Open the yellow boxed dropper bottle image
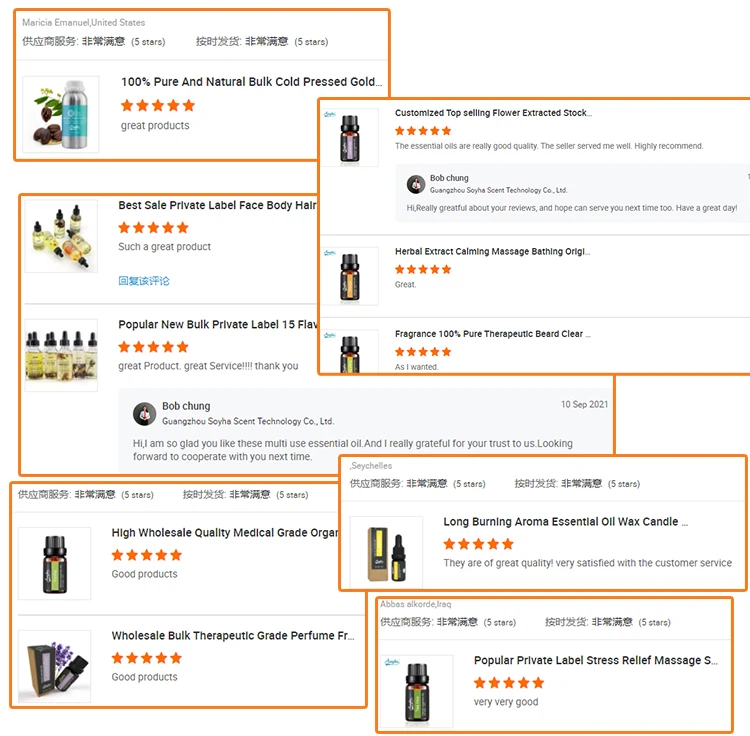The image size is (750, 736). tap(386, 552)
